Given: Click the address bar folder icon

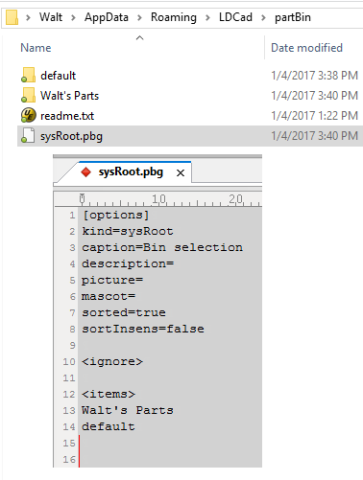Looking at the screenshot, I should (x=12, y=17).
